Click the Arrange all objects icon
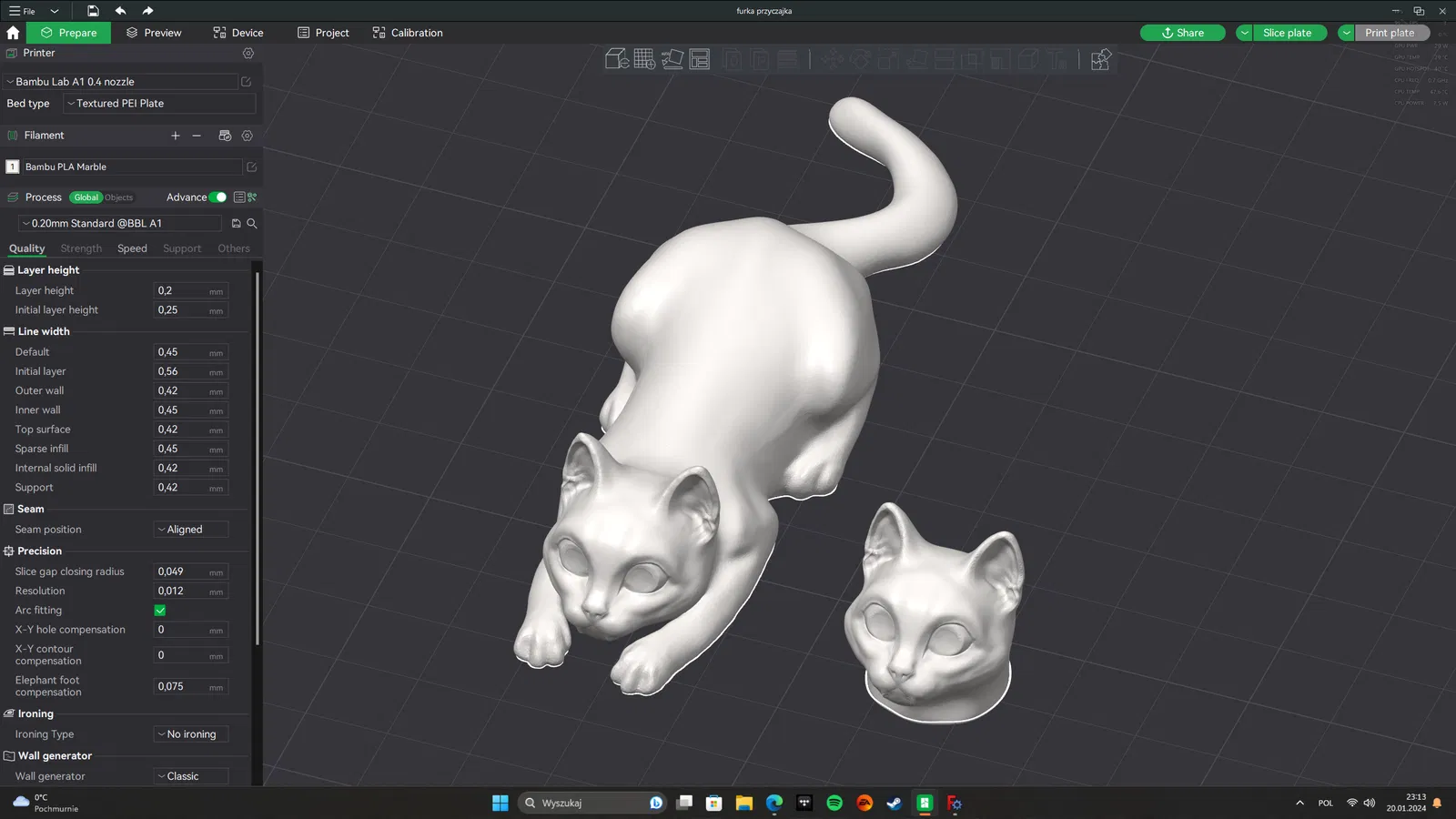This screenshot has height=819, width=1456. click(700, 59)
